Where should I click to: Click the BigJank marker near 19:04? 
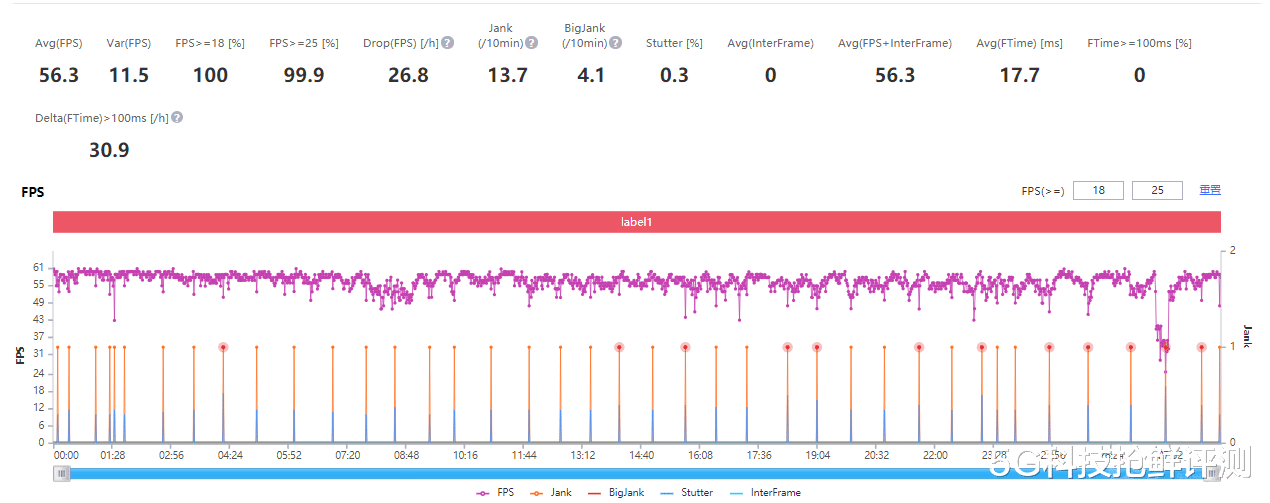[x=817, y=347]
